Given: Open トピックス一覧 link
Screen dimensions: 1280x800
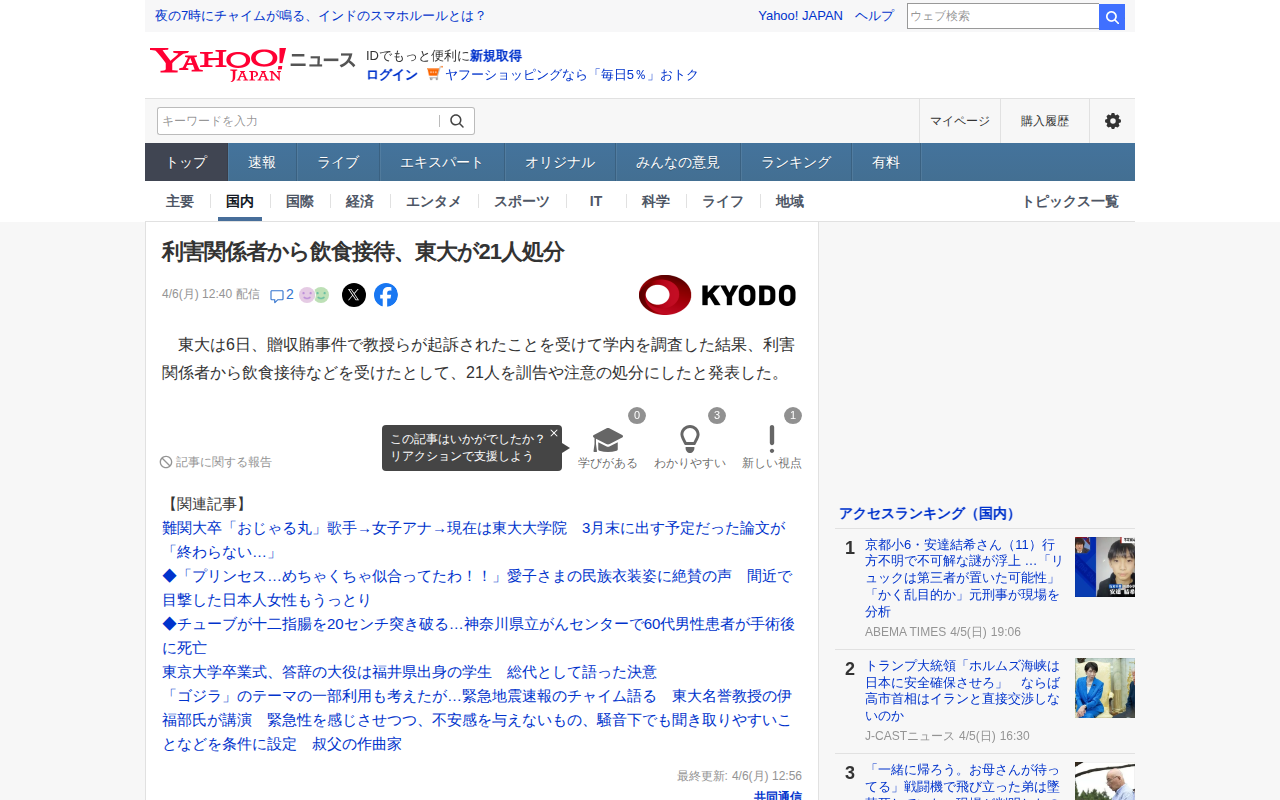Looking at the screenshot, I should coord(1069,201).
